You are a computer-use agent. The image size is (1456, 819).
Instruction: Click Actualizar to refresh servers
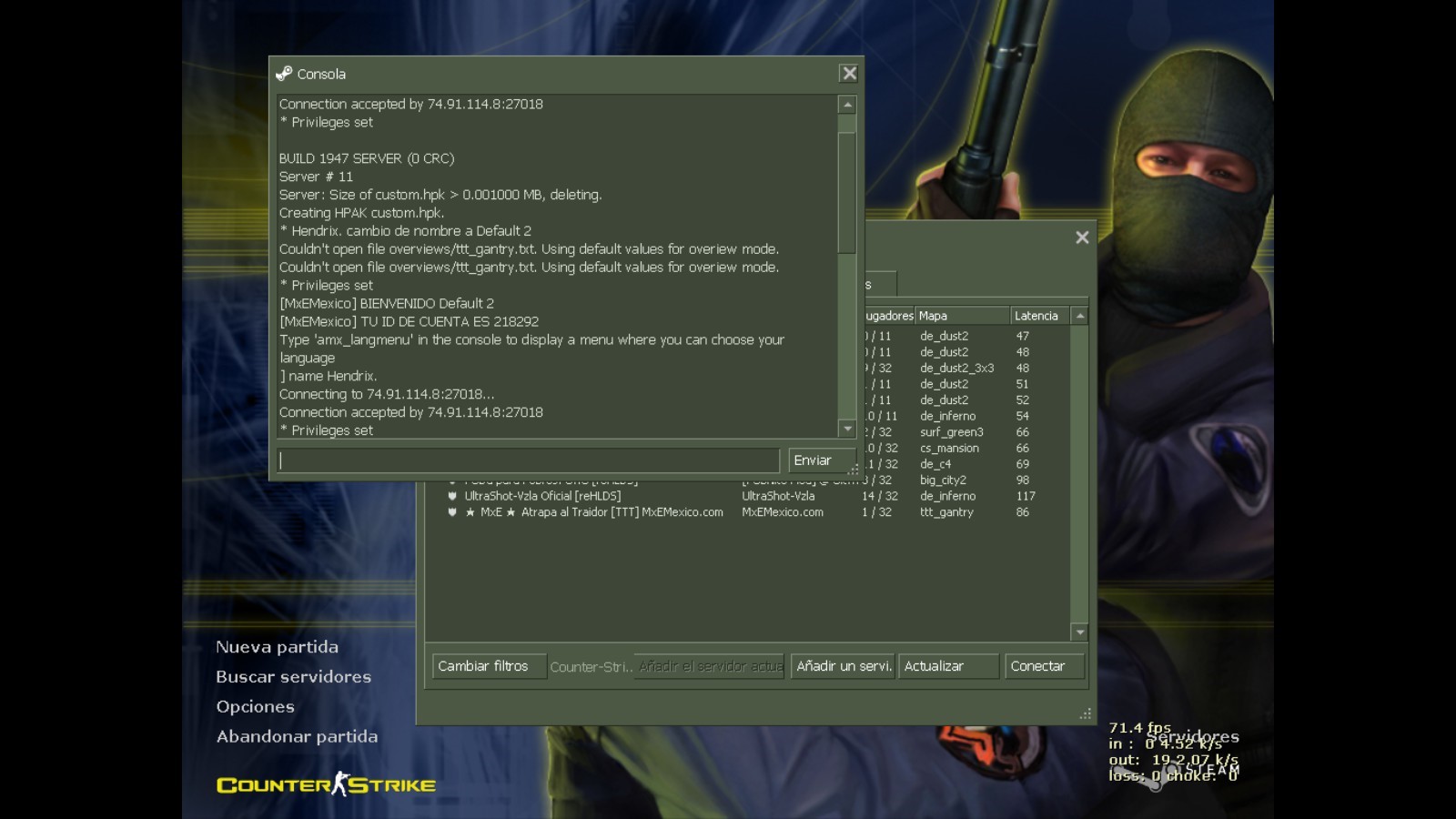[x=948, y=666]
